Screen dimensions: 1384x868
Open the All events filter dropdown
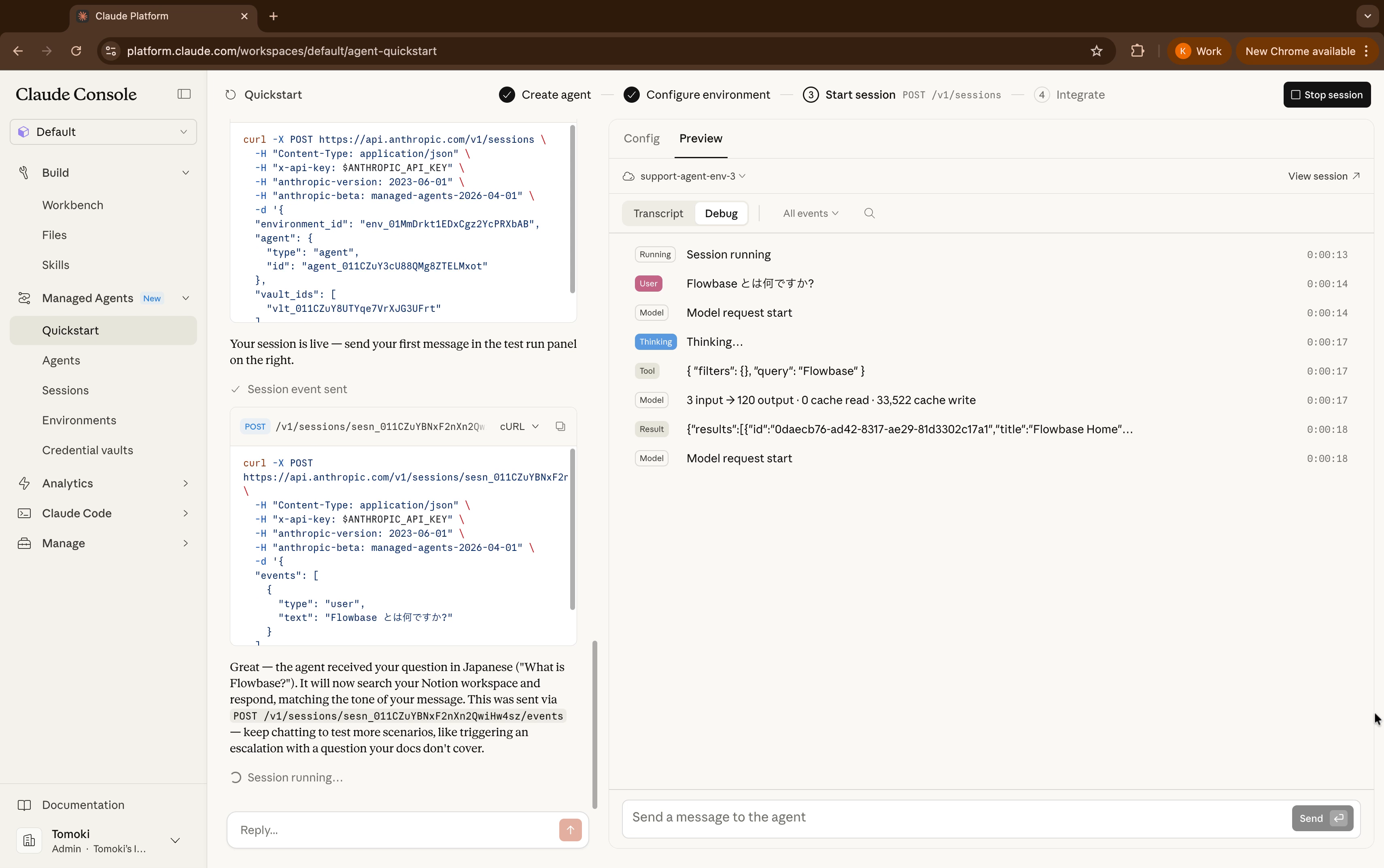810,214
